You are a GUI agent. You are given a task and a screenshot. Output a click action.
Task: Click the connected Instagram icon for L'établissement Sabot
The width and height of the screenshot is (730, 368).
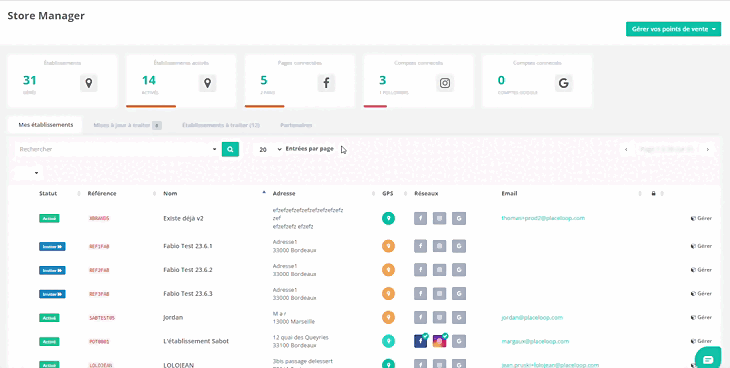[439, 341]
